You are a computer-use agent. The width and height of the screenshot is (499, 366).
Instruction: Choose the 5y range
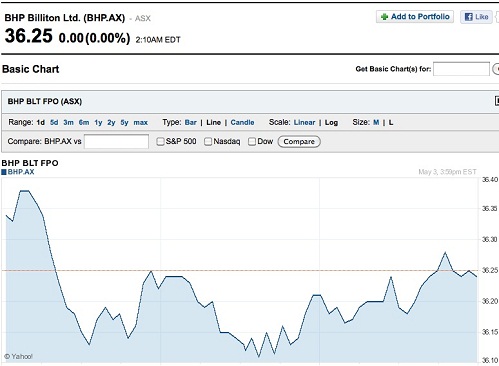[x=124, y=123]
